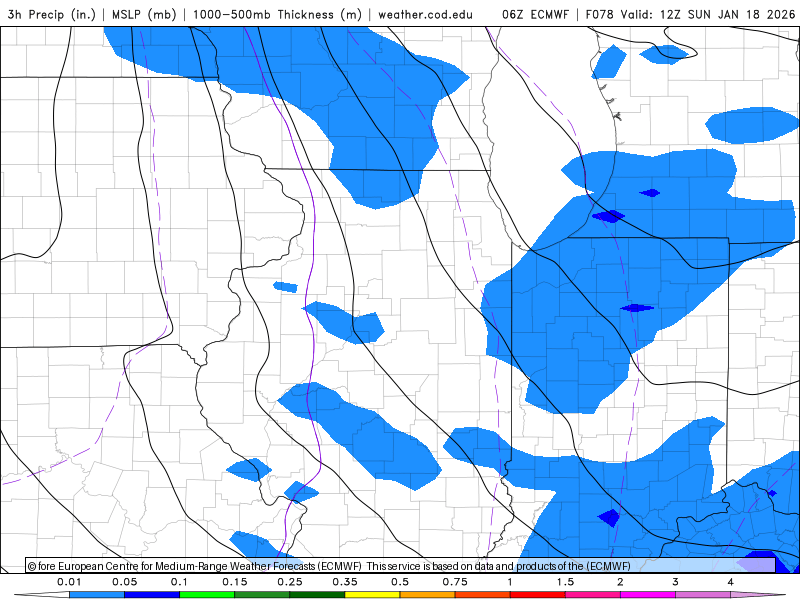Click the red 1–1.5 legend swatch
This screenshot has width=800, height=600.
click(538, 595)
